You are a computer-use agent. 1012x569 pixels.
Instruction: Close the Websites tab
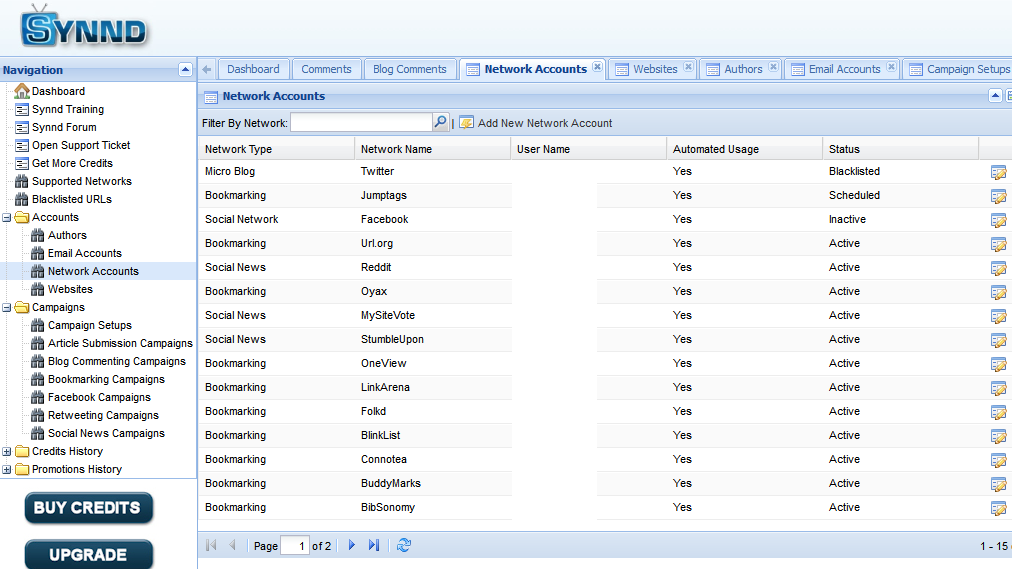(689, 66)
